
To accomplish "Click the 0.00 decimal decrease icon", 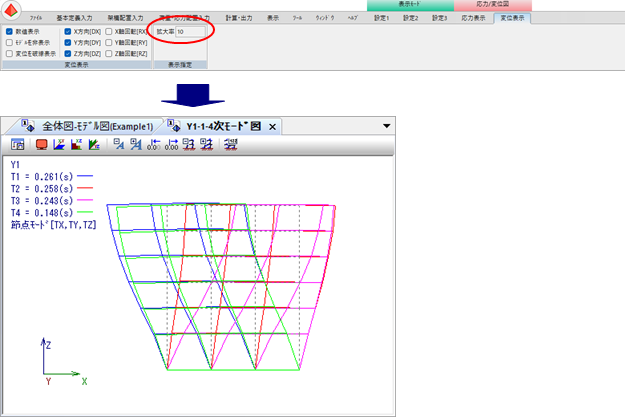I will coord(153,145).
